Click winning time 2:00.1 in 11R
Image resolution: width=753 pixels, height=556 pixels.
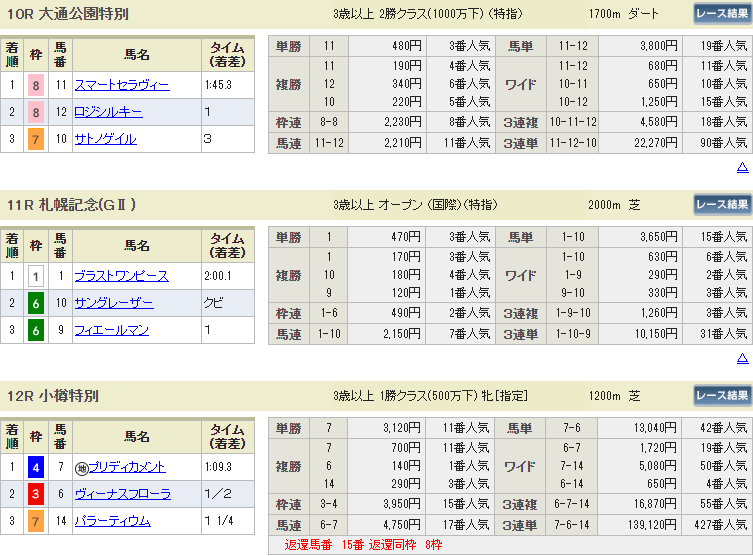pos(218,277)
